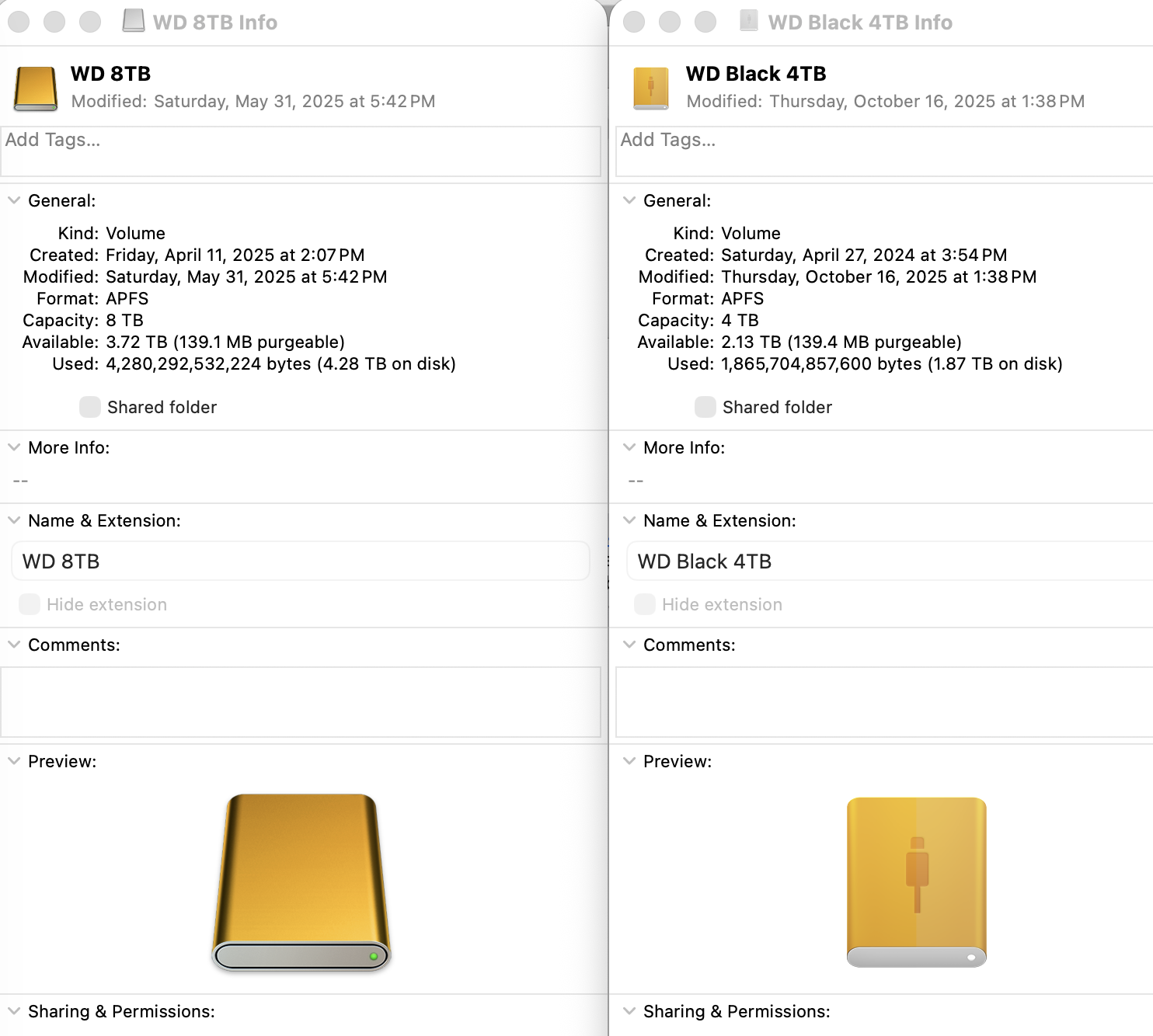Click the bold WD 8TB header name

point(111,74)
